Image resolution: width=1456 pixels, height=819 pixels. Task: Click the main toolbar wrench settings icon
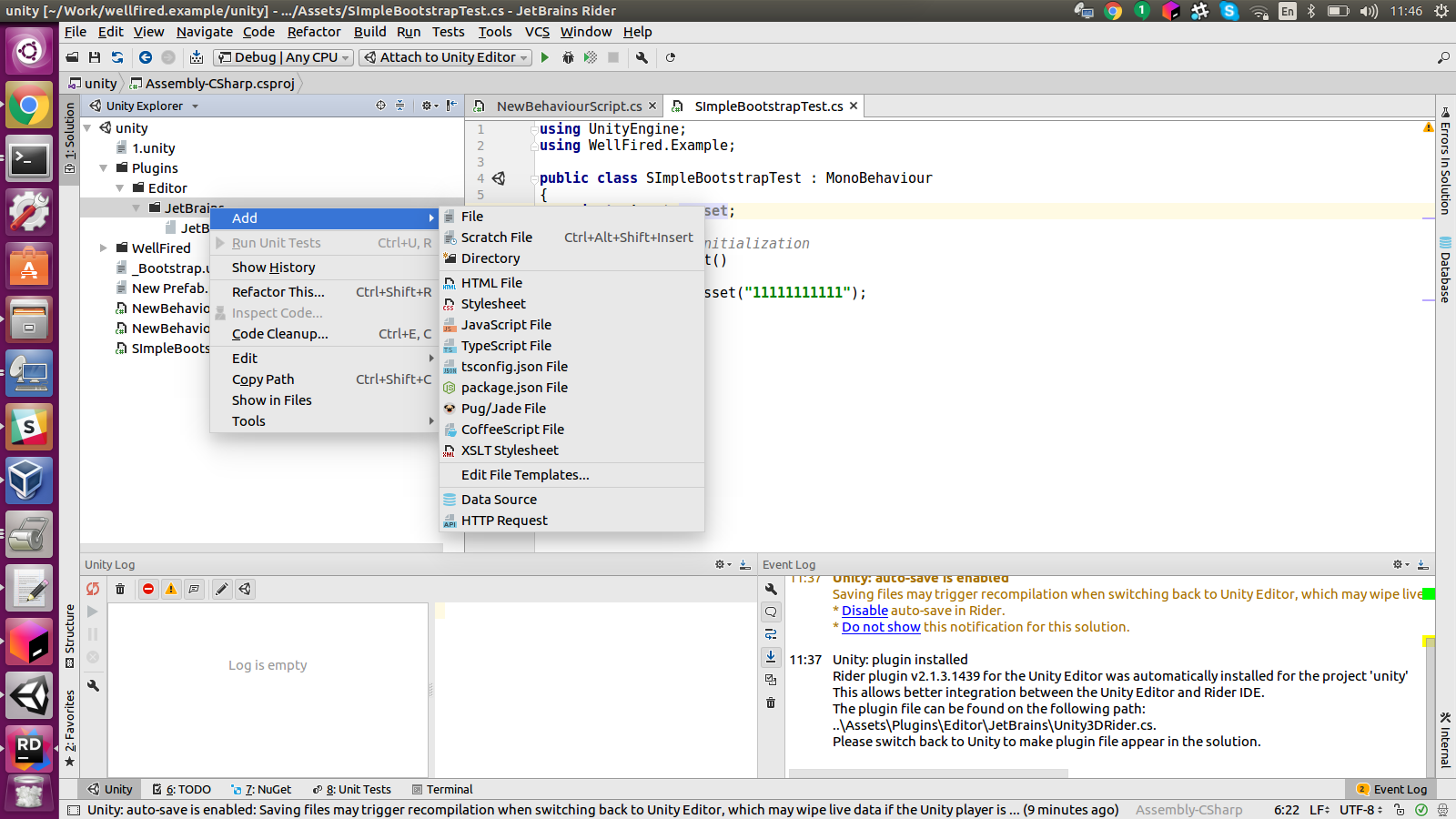pos(642,57)
